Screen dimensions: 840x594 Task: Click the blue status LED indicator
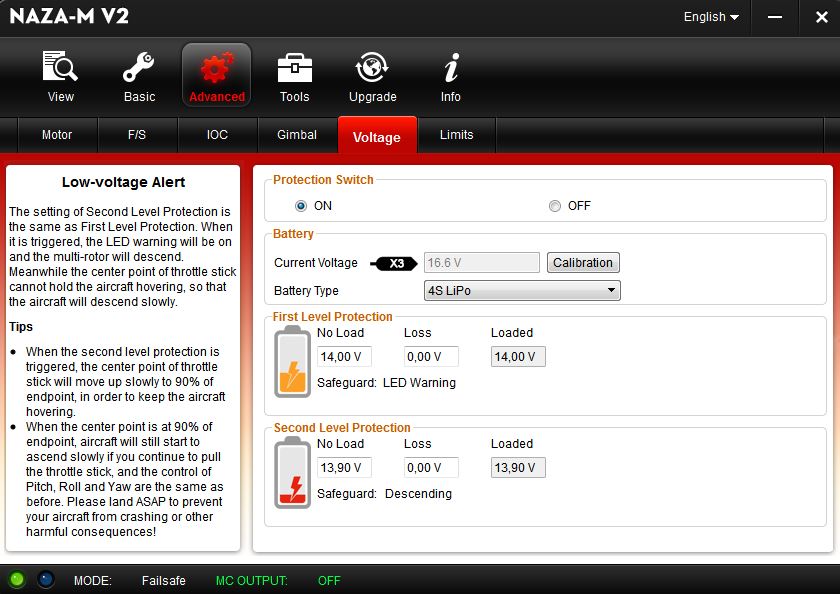[46, 579]
